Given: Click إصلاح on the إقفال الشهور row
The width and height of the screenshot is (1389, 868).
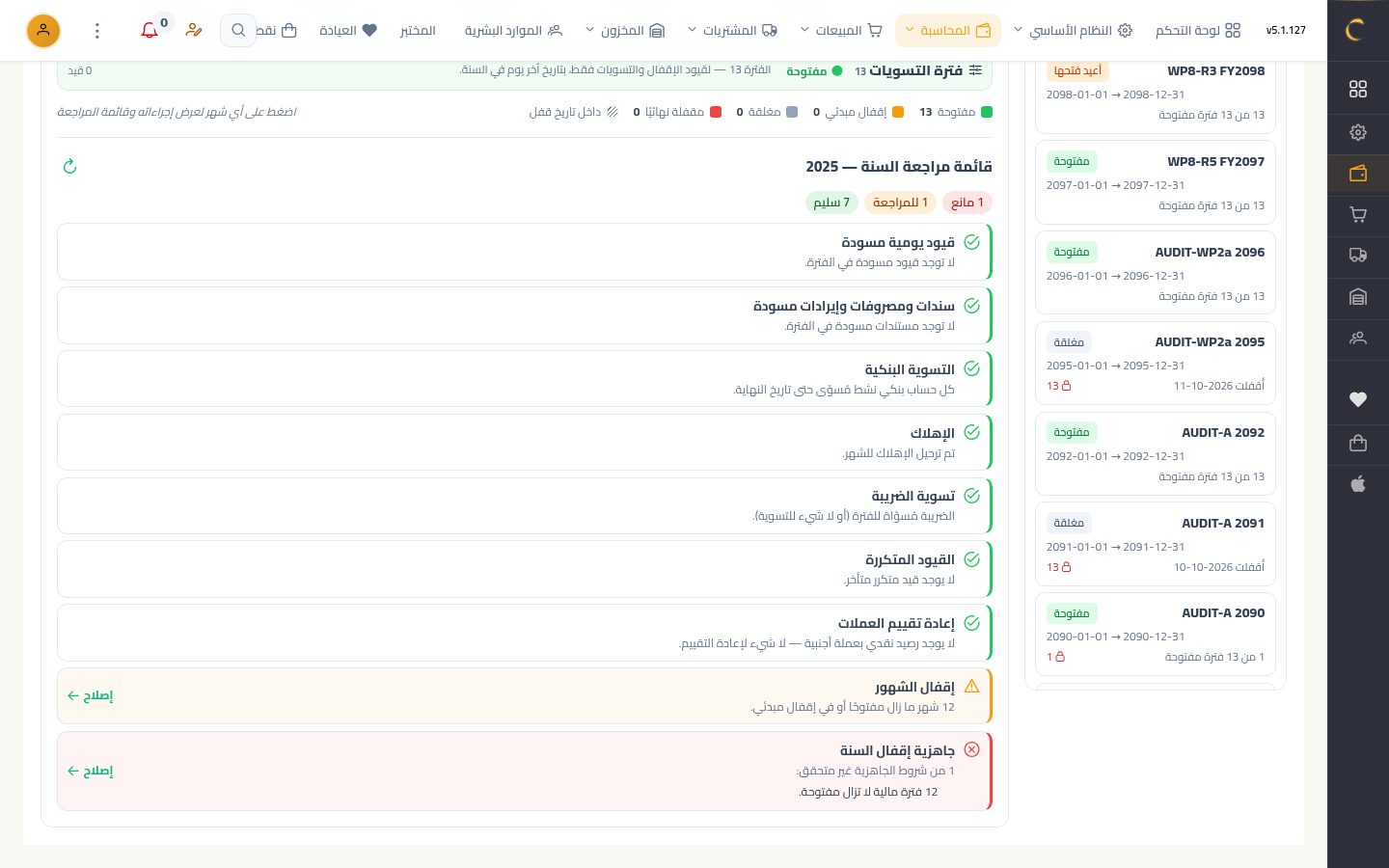Looking at the screenshot, I should tap(90, 695).
